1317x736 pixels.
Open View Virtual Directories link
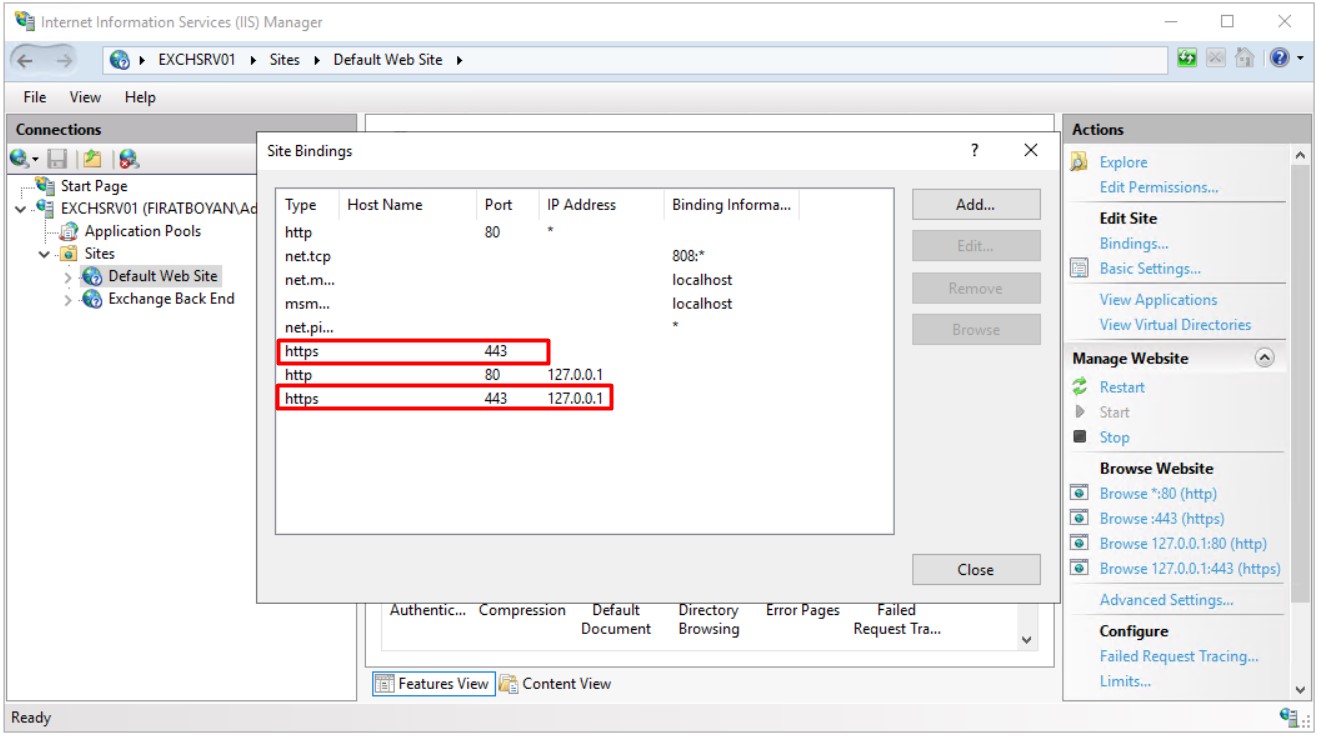click(1175, 325)
